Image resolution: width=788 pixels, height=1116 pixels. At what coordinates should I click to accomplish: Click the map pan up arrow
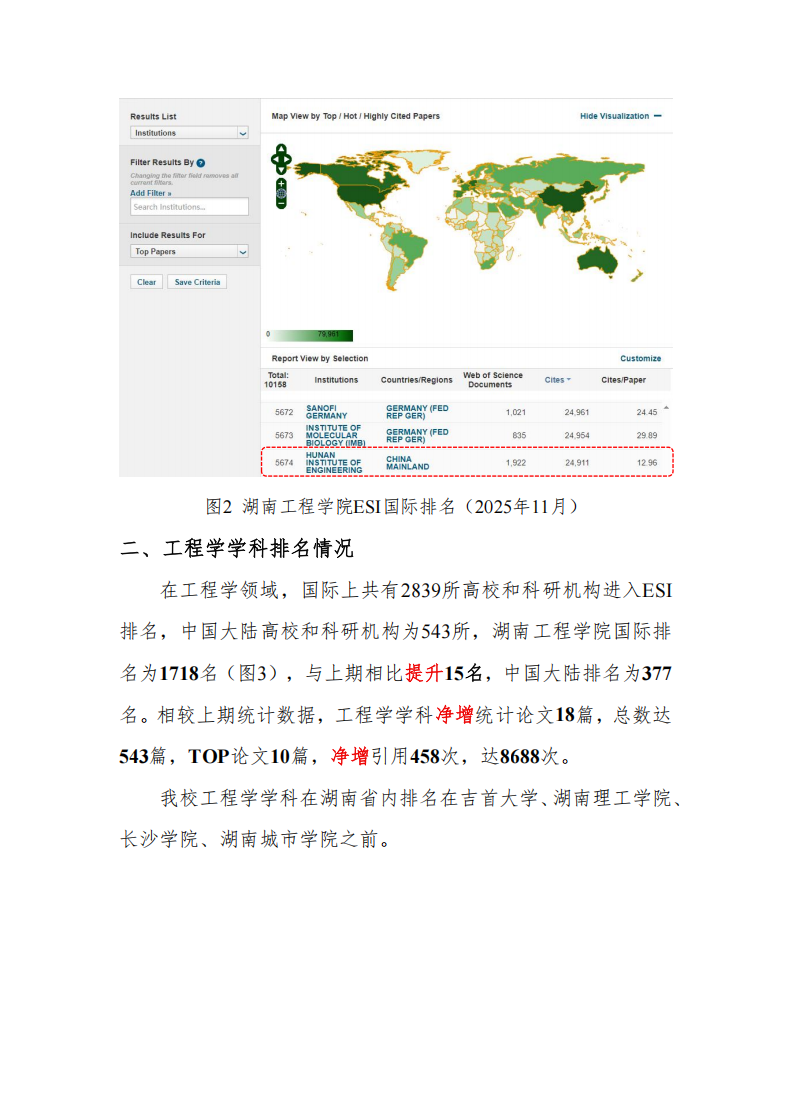tap(281, 148)
